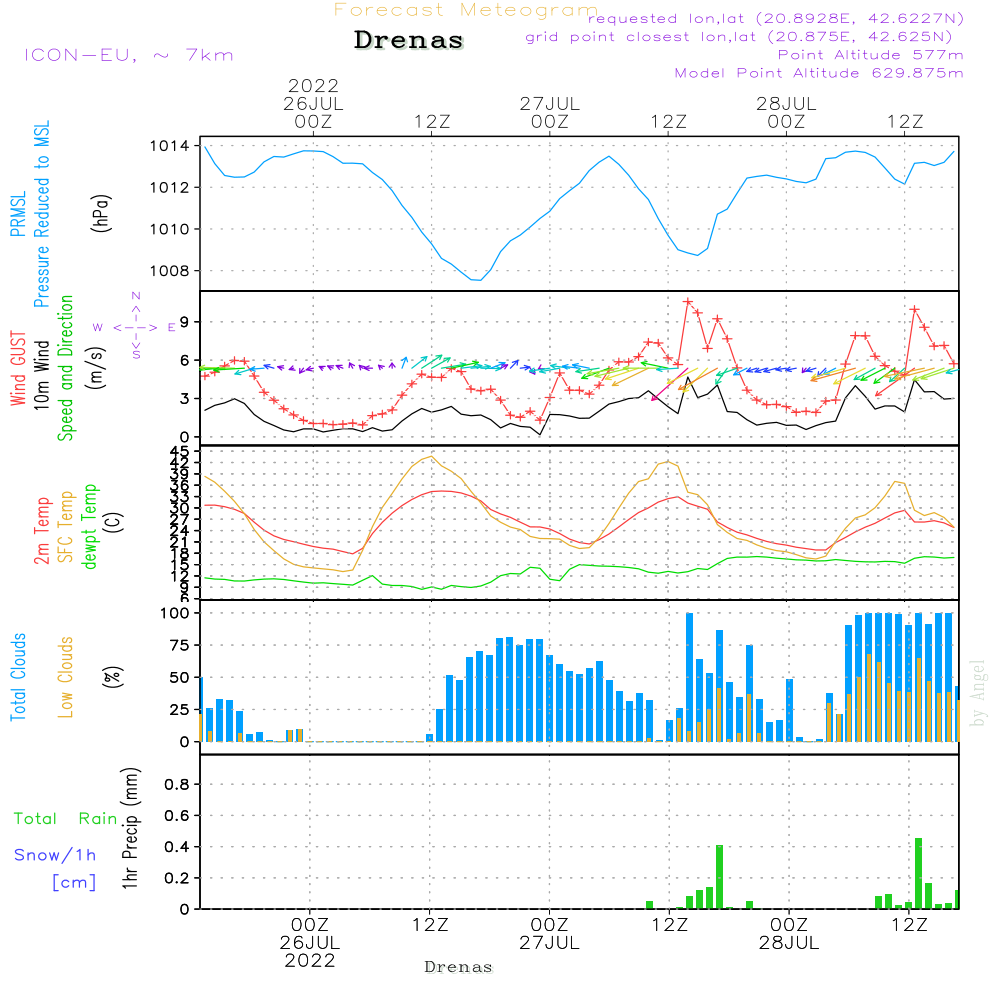Click the orange "Low Clouds" label
The width and height of the screenshot is (1000, 1000).
(x=65, y=677)
